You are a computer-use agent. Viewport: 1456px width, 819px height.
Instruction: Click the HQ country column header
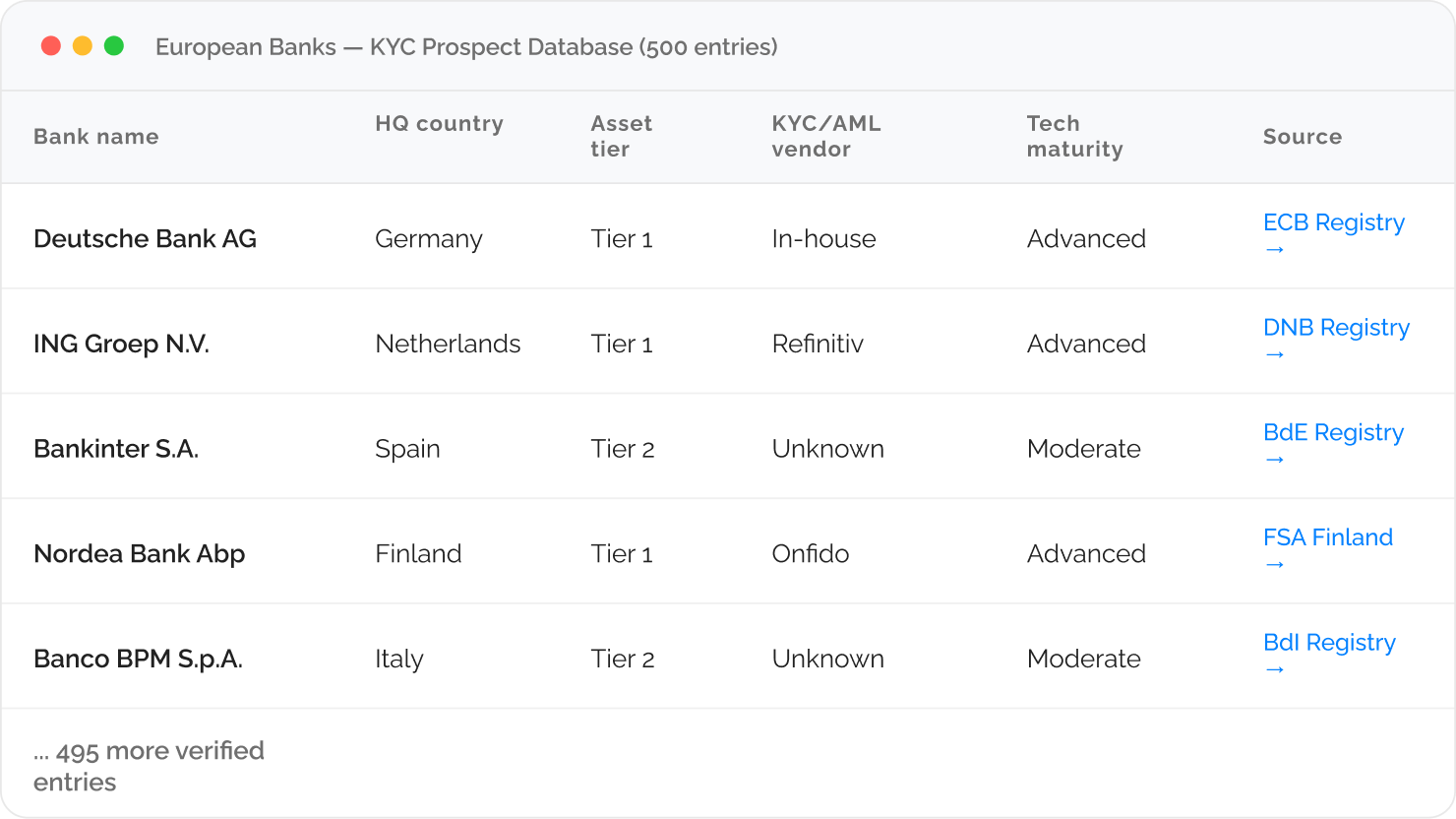[439, 124]
